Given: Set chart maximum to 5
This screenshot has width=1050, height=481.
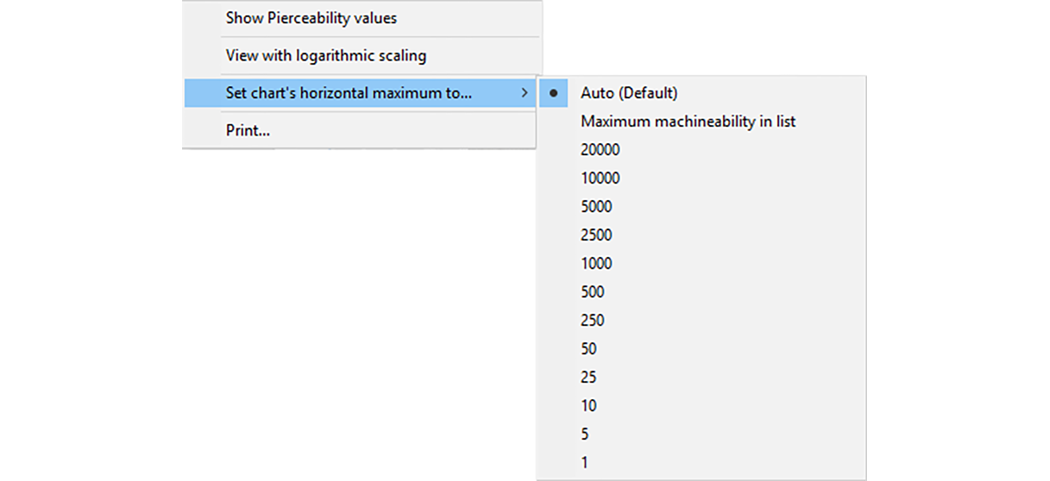Looking at the screenshot, I should pyautogui.click(x=702, y=434).
